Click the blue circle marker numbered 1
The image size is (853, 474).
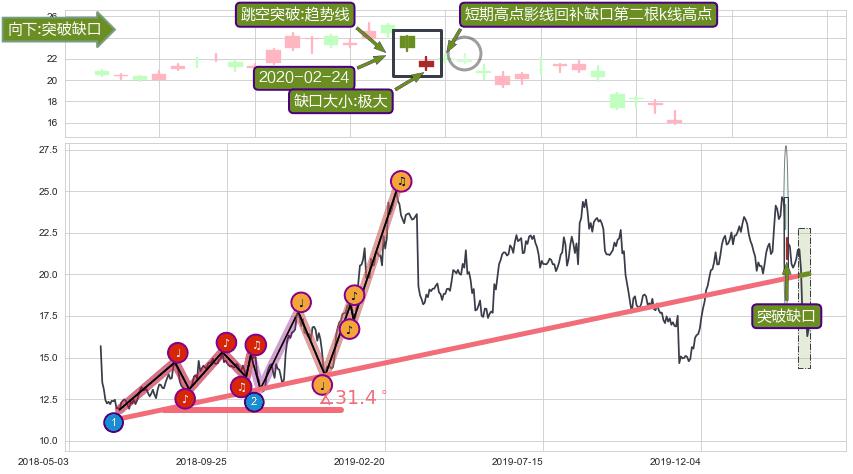(x=114, y=422)
